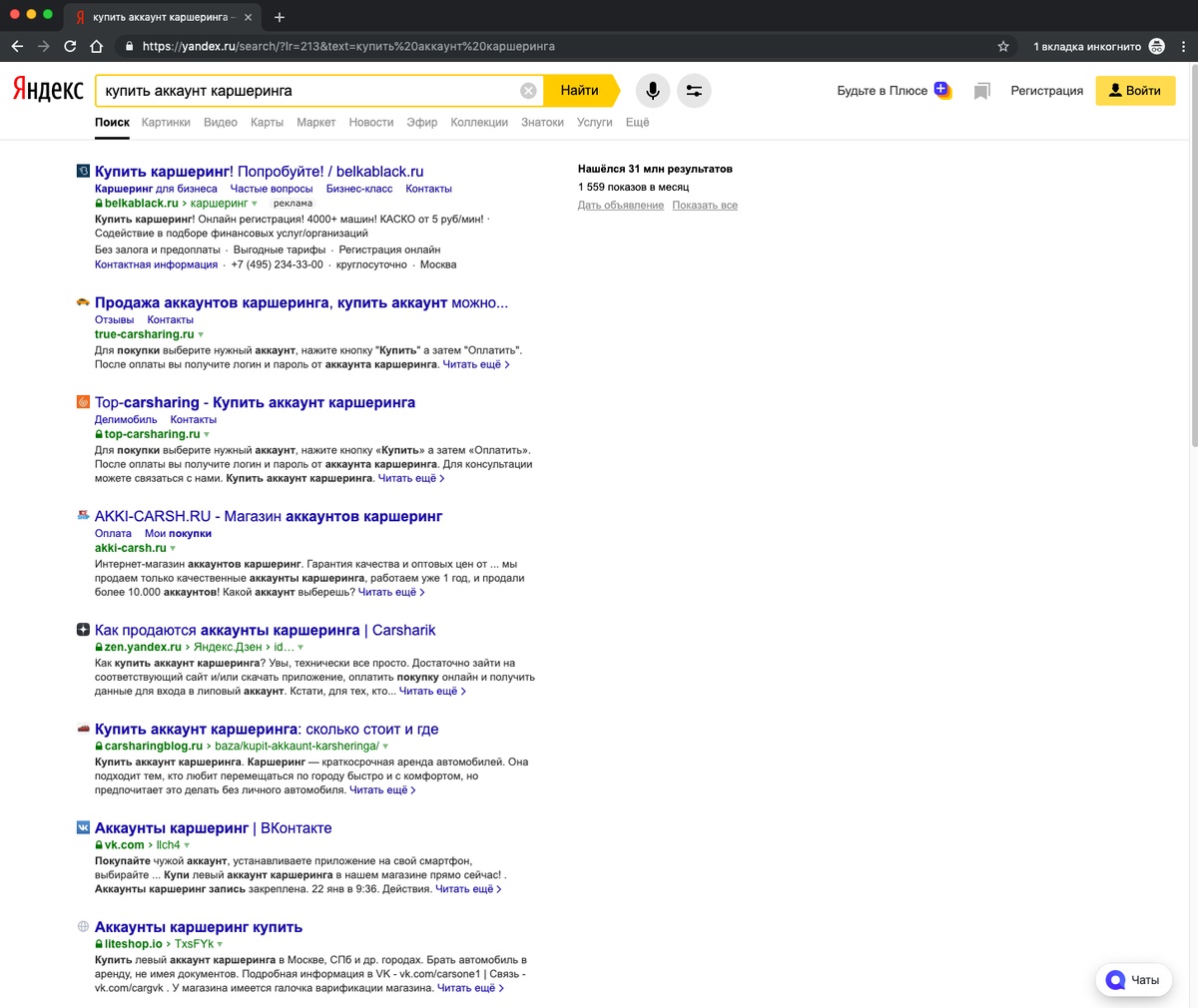The width and height of the screenshot is (1198, 1008).
Task: Click the incognito mode icon
Action: [x=1157, y=46]
